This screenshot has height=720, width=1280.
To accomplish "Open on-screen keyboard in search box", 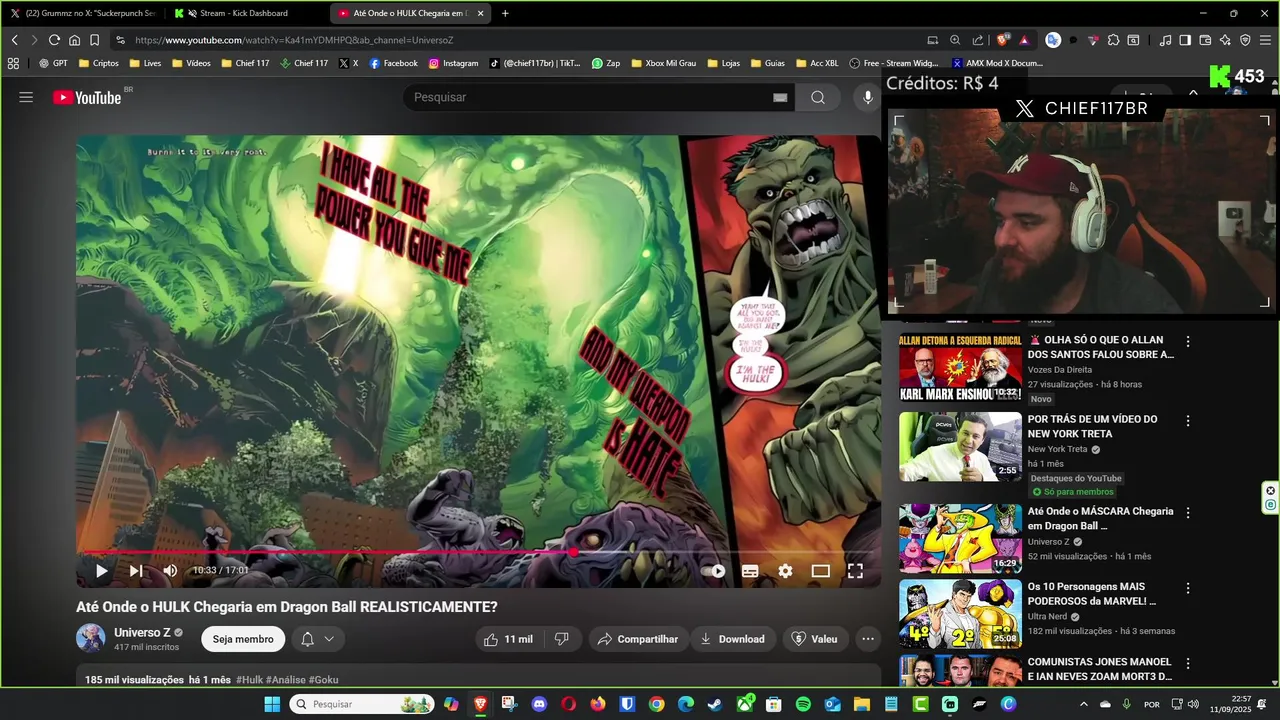I will pyautogui.click(x=780, y=97).
